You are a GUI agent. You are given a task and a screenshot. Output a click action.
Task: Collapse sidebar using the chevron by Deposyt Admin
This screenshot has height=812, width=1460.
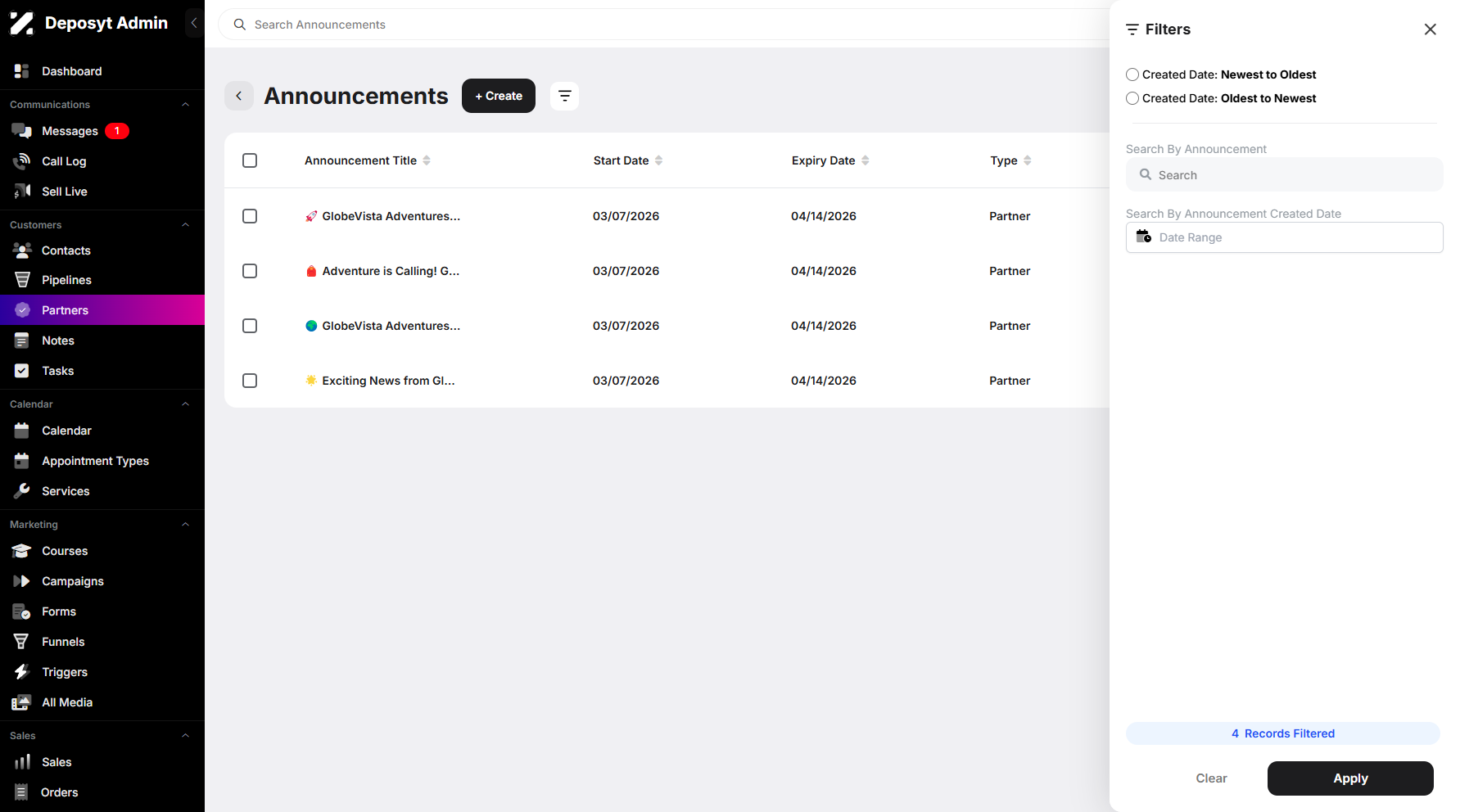pyautogui.click(x=194, y=23)
